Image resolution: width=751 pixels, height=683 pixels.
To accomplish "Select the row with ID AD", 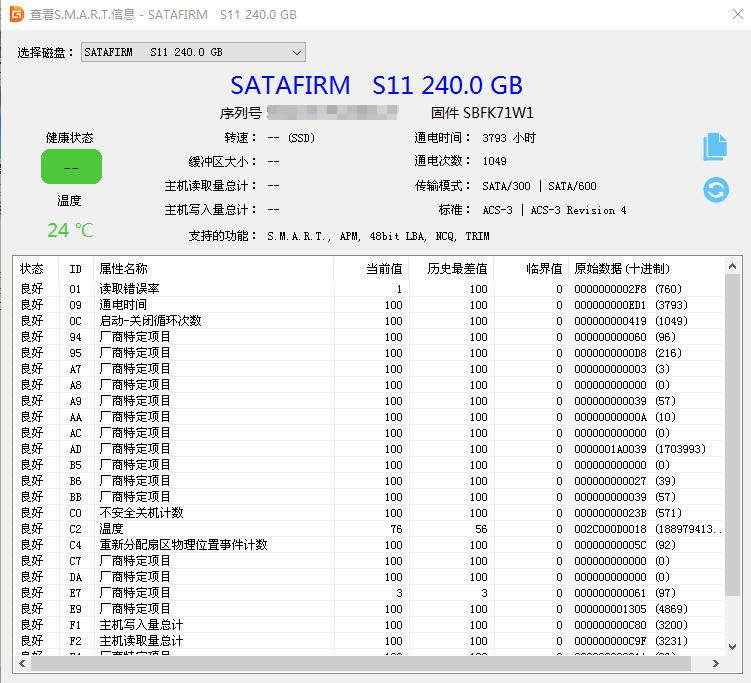I will click(x=369, y=449).
